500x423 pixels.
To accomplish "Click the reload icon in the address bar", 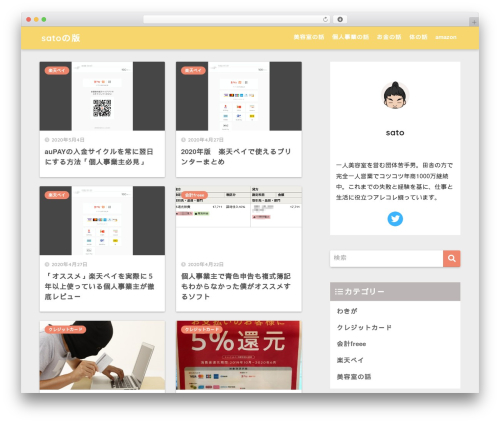I will click(325, 19).
